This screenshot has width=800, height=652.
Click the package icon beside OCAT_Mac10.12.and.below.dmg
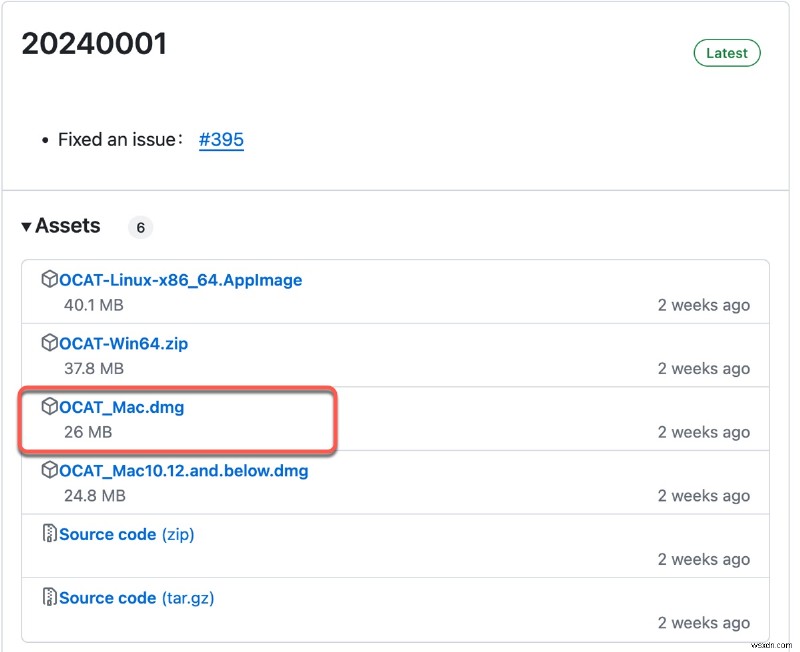coord(49,470)
